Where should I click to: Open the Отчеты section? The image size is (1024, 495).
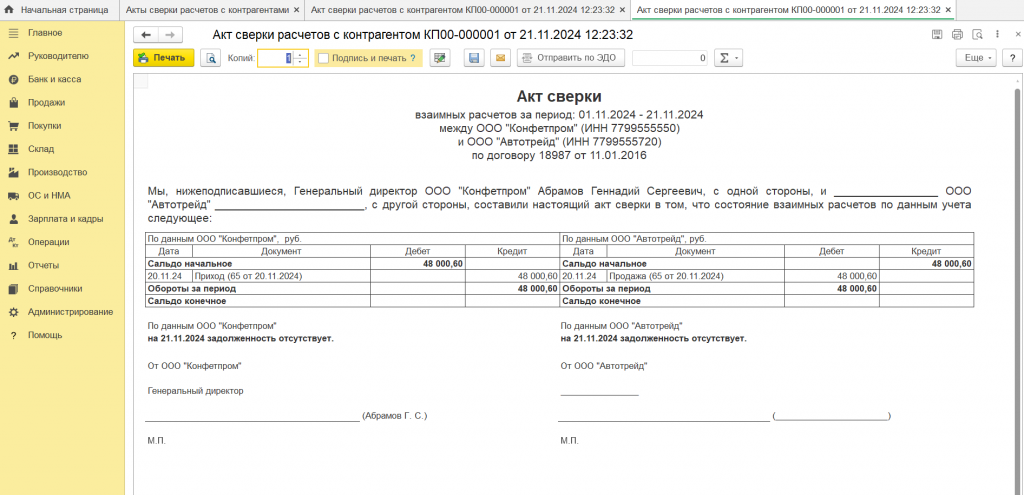tap(43, 265)
